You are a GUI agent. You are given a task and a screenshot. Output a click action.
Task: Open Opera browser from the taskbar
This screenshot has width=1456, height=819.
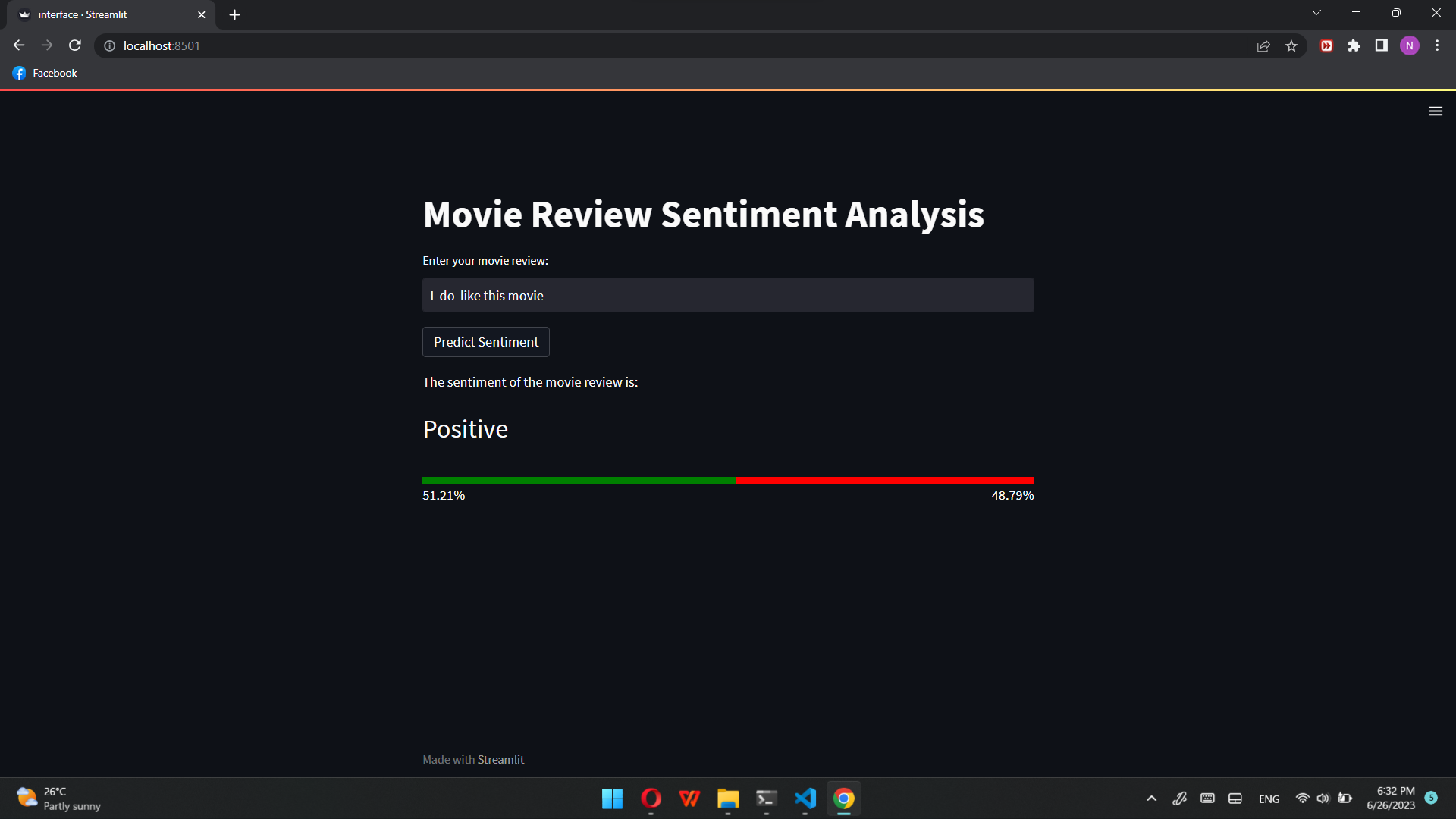click(650, 799)
